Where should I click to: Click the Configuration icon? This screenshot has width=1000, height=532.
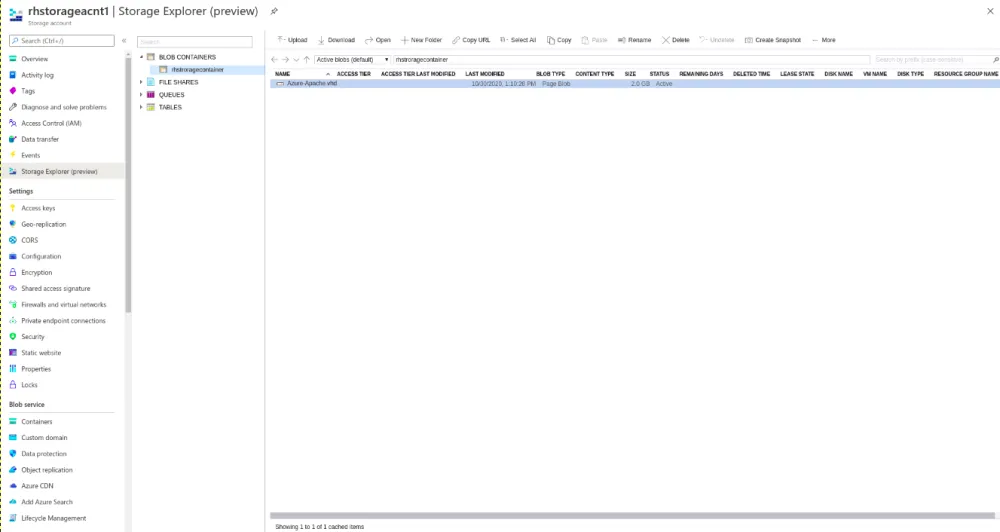click(x=13, y=256)
